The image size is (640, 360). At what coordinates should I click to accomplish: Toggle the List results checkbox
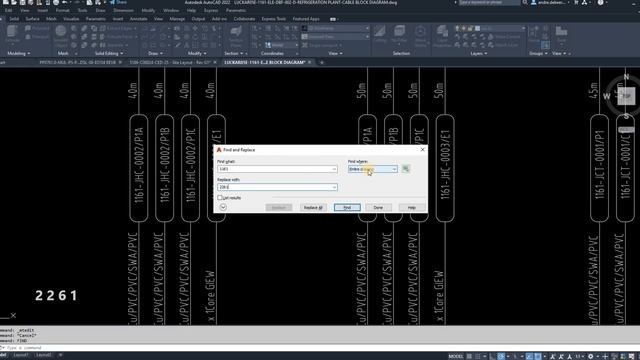pos(220,198)
